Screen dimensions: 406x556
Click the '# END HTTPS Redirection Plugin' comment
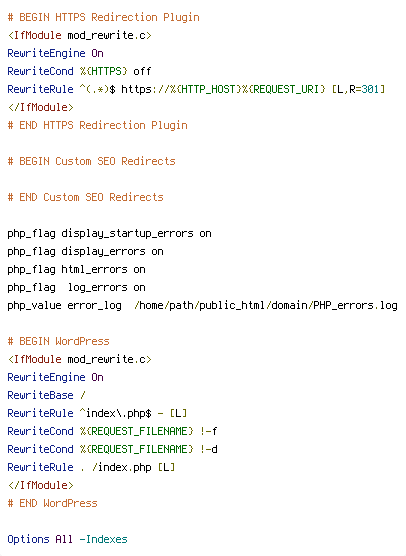coord(98,125)
